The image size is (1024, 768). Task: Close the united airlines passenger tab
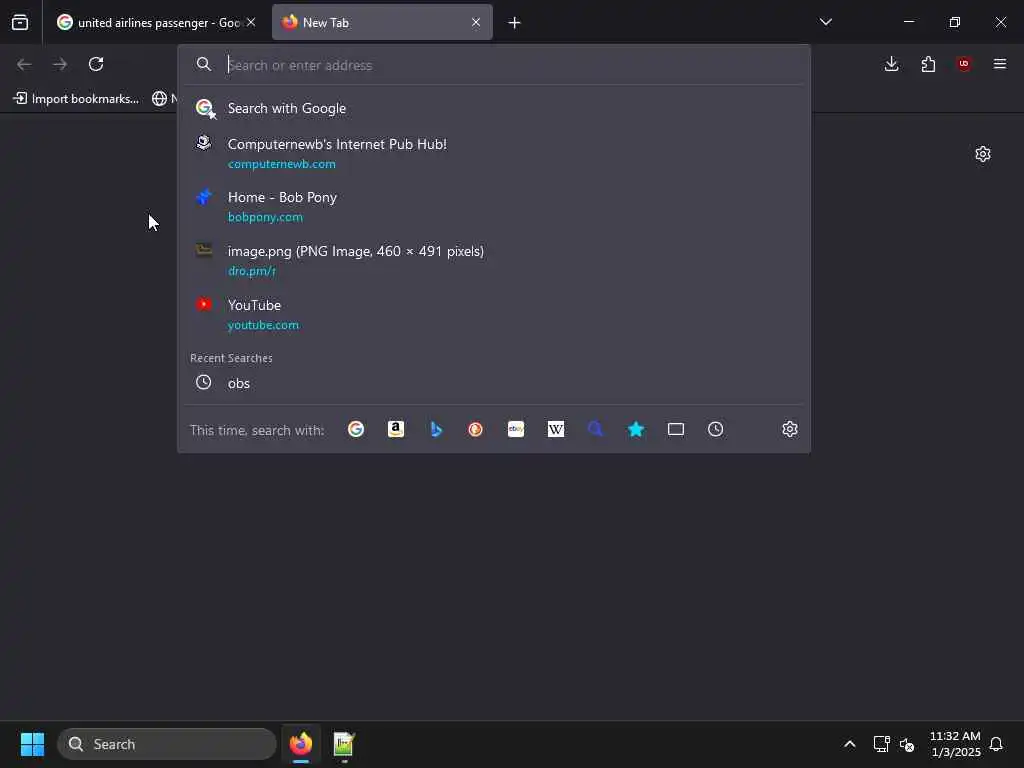[x=251, y=22]
